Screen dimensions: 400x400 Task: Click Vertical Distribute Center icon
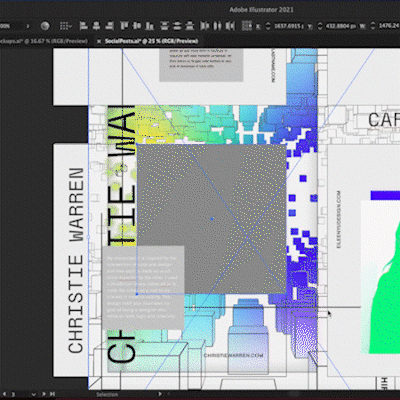point(177,26)
